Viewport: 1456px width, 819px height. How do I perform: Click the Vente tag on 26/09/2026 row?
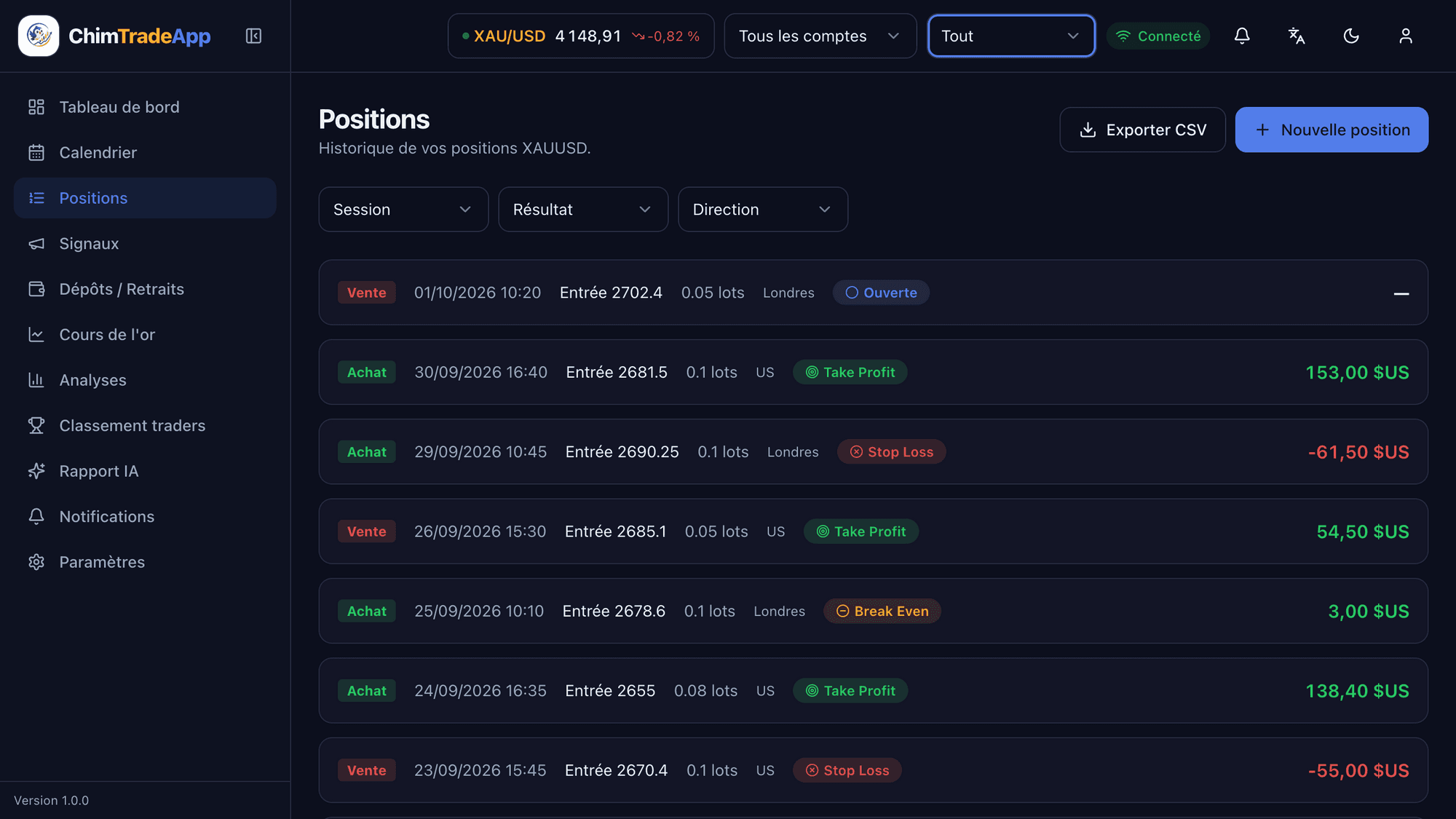pos(366,531)
